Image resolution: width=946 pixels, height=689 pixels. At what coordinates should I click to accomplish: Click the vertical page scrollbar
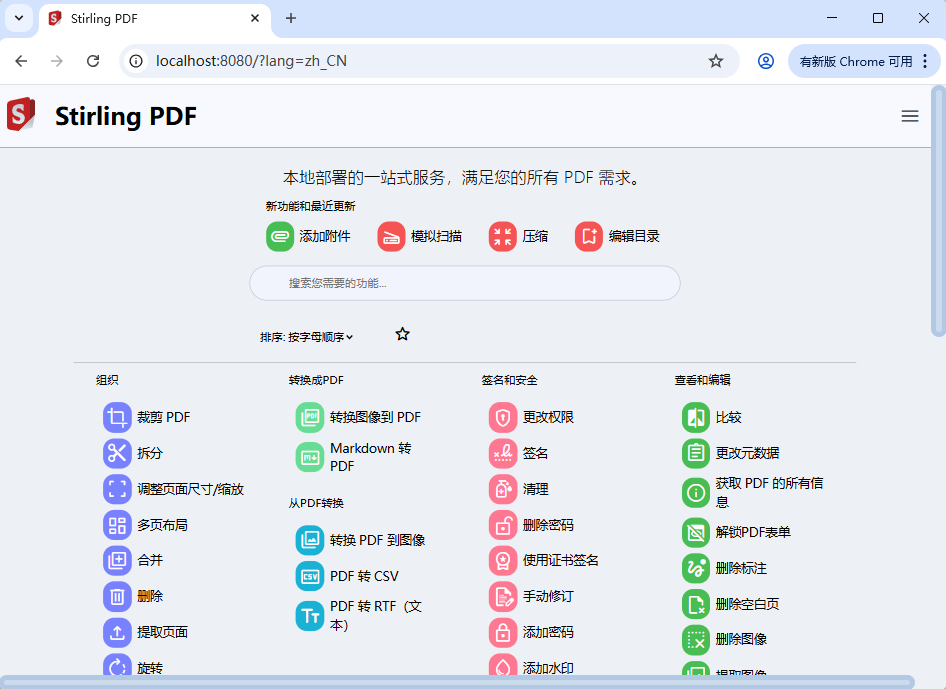[938, 211]
